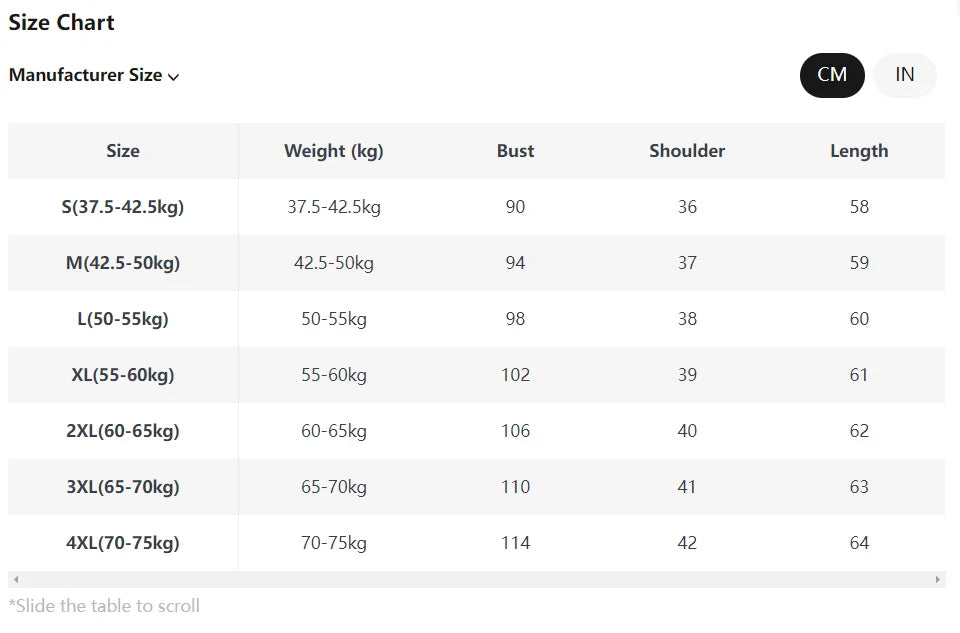960x633 pixels.
Task: Click the chevron next to Manufacturer Size
Action: [x=174, y=77]
